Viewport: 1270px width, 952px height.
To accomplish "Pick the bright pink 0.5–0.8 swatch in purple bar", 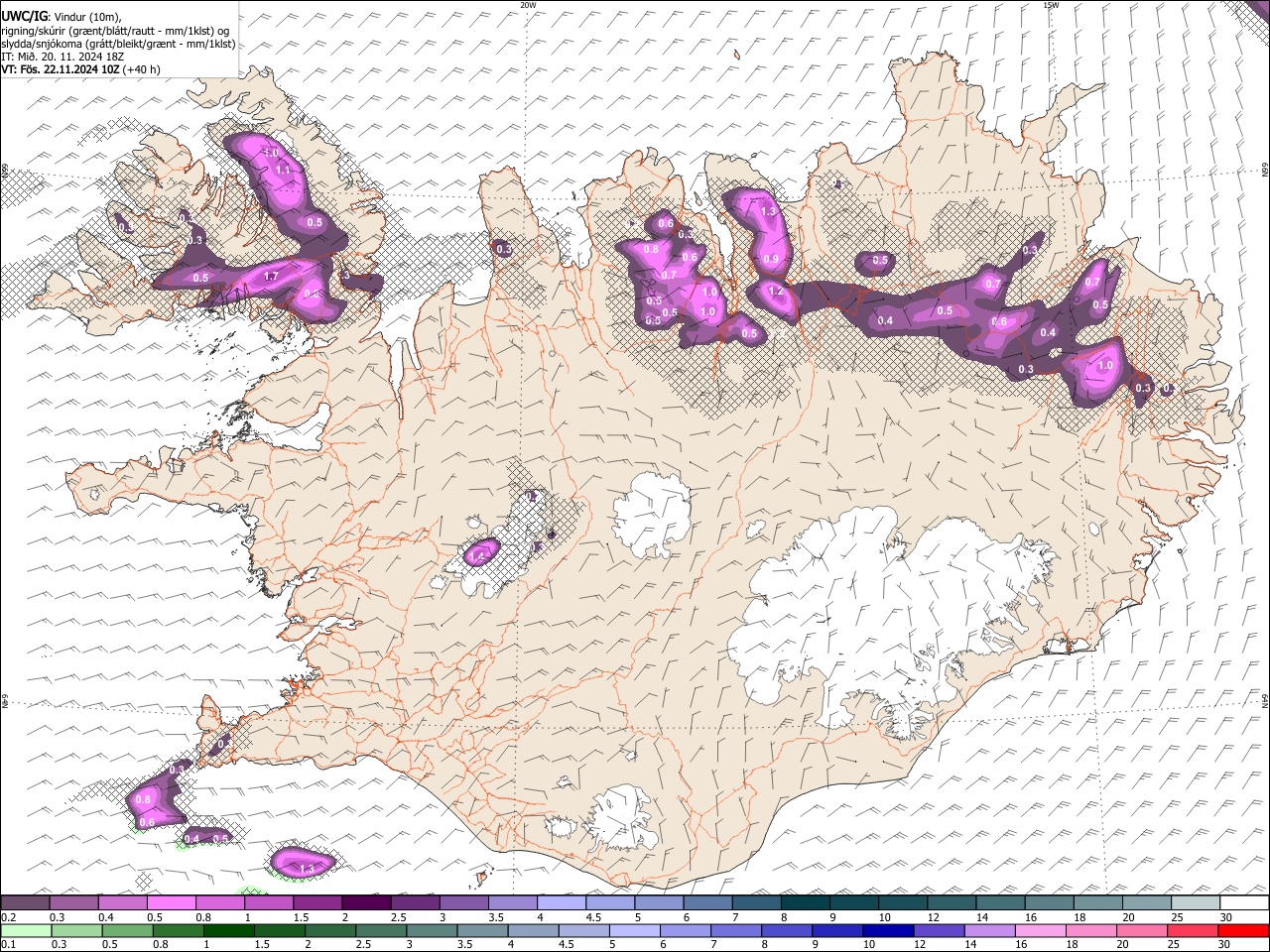I will (x=172, y=902).
